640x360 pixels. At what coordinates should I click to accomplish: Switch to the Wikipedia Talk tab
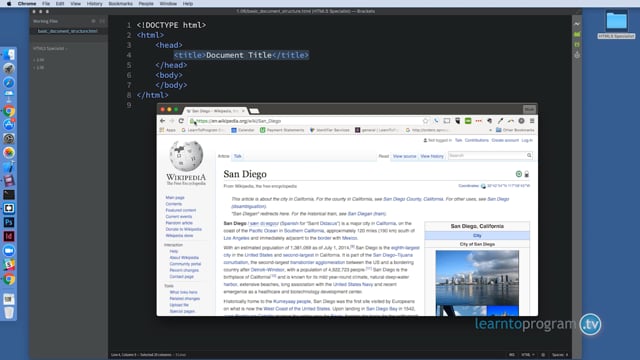(238, 156)
